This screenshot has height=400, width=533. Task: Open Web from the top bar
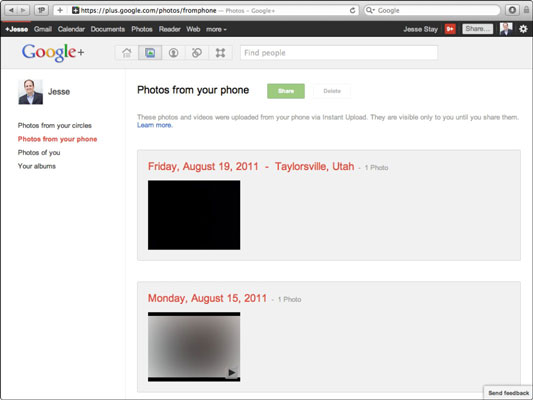click(193, 29)
